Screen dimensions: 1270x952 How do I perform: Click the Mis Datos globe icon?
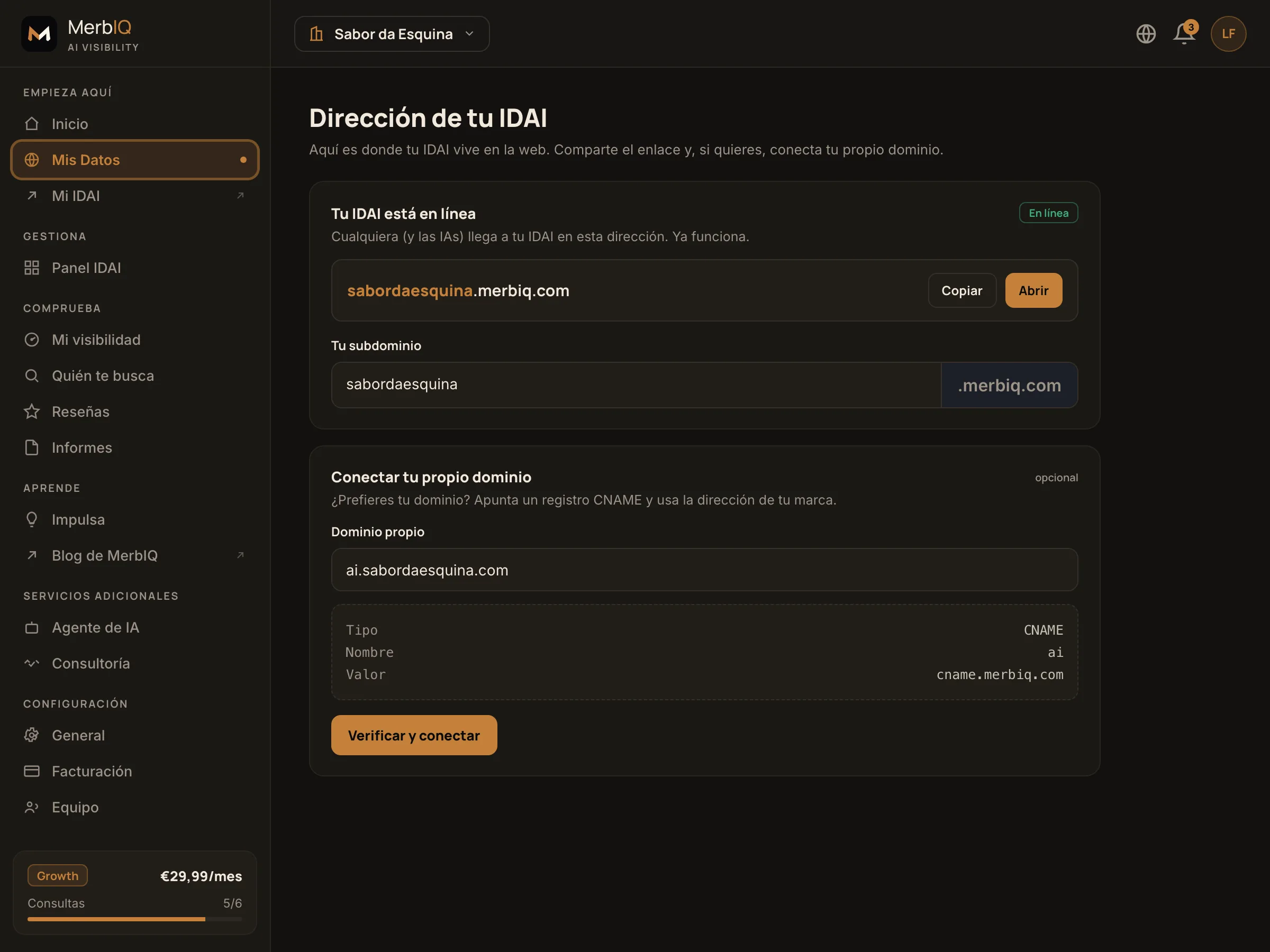tap(32, 160)
